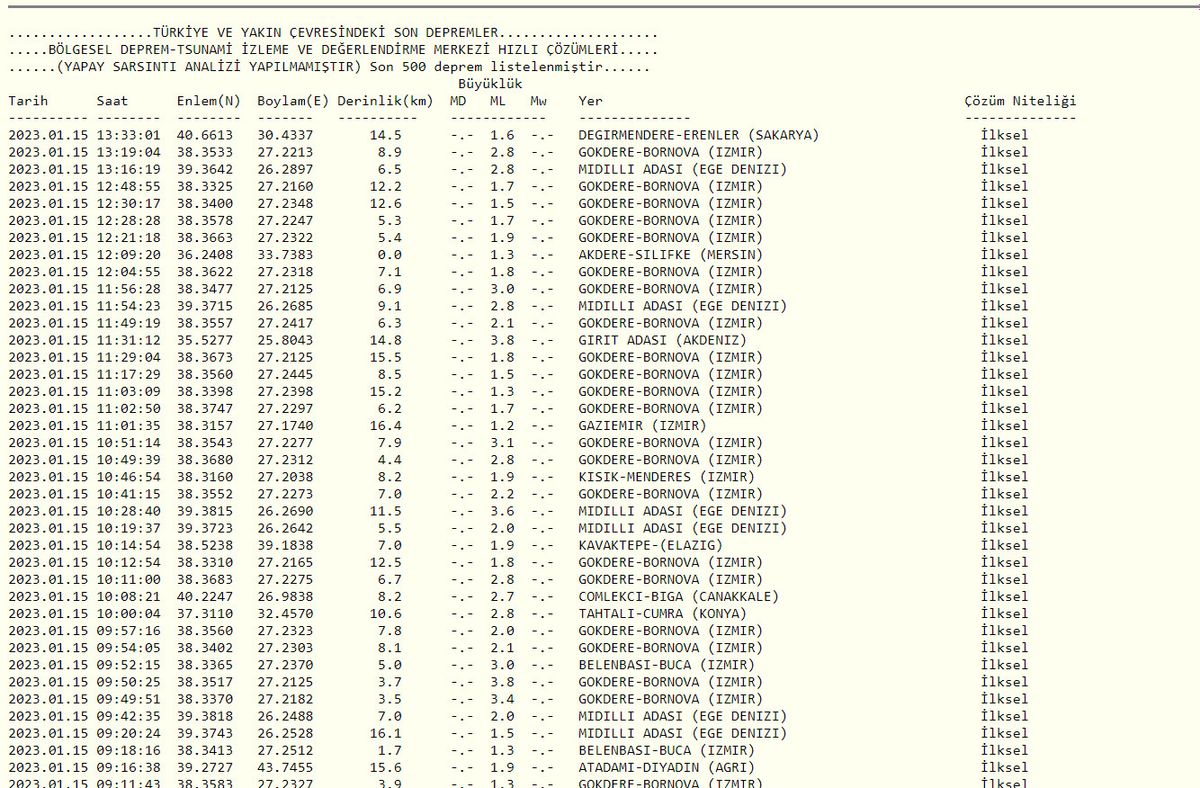Screen dimensions: 1200x788
Task: Click the Yer column header
Action: 590,101
